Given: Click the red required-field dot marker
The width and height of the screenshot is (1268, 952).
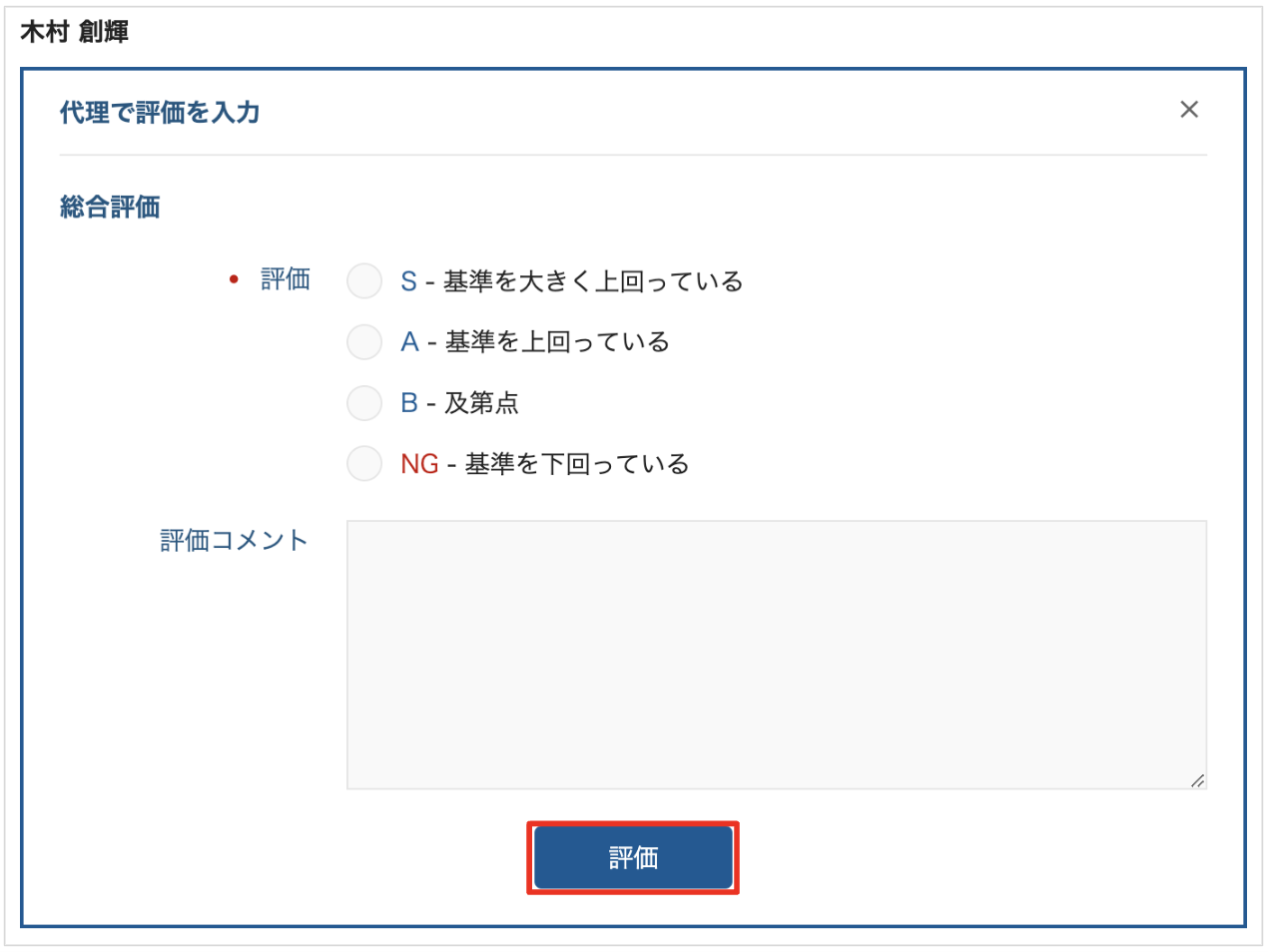Looking at the screenshot, I should click(x=234, y=279).
